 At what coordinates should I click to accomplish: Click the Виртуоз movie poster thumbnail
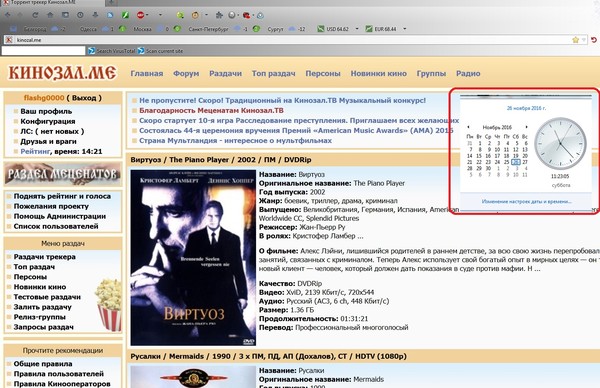point(193,258)
